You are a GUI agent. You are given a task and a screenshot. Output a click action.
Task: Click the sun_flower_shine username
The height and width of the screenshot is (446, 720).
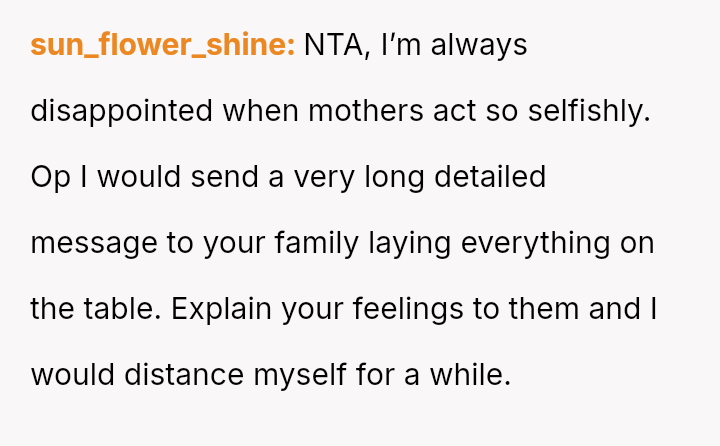pos(162,45)
